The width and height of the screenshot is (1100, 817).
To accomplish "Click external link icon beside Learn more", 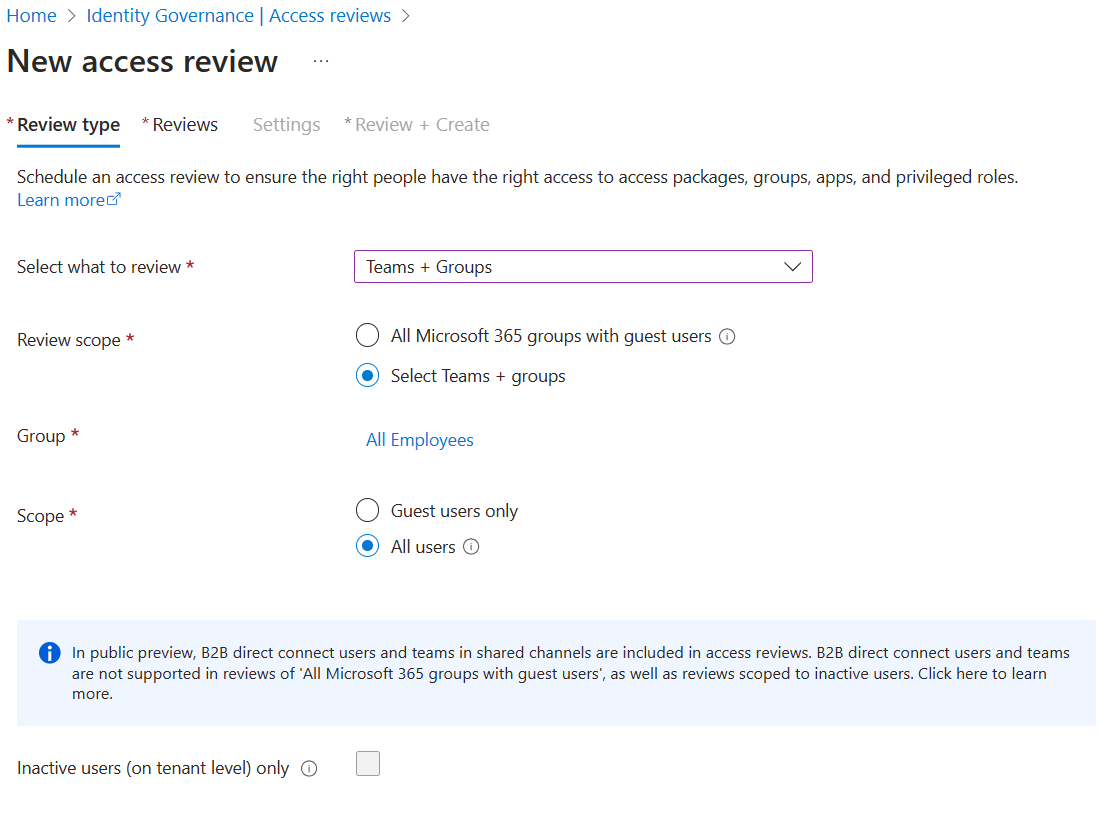I will pyautogui.click(x=114, y=200).
